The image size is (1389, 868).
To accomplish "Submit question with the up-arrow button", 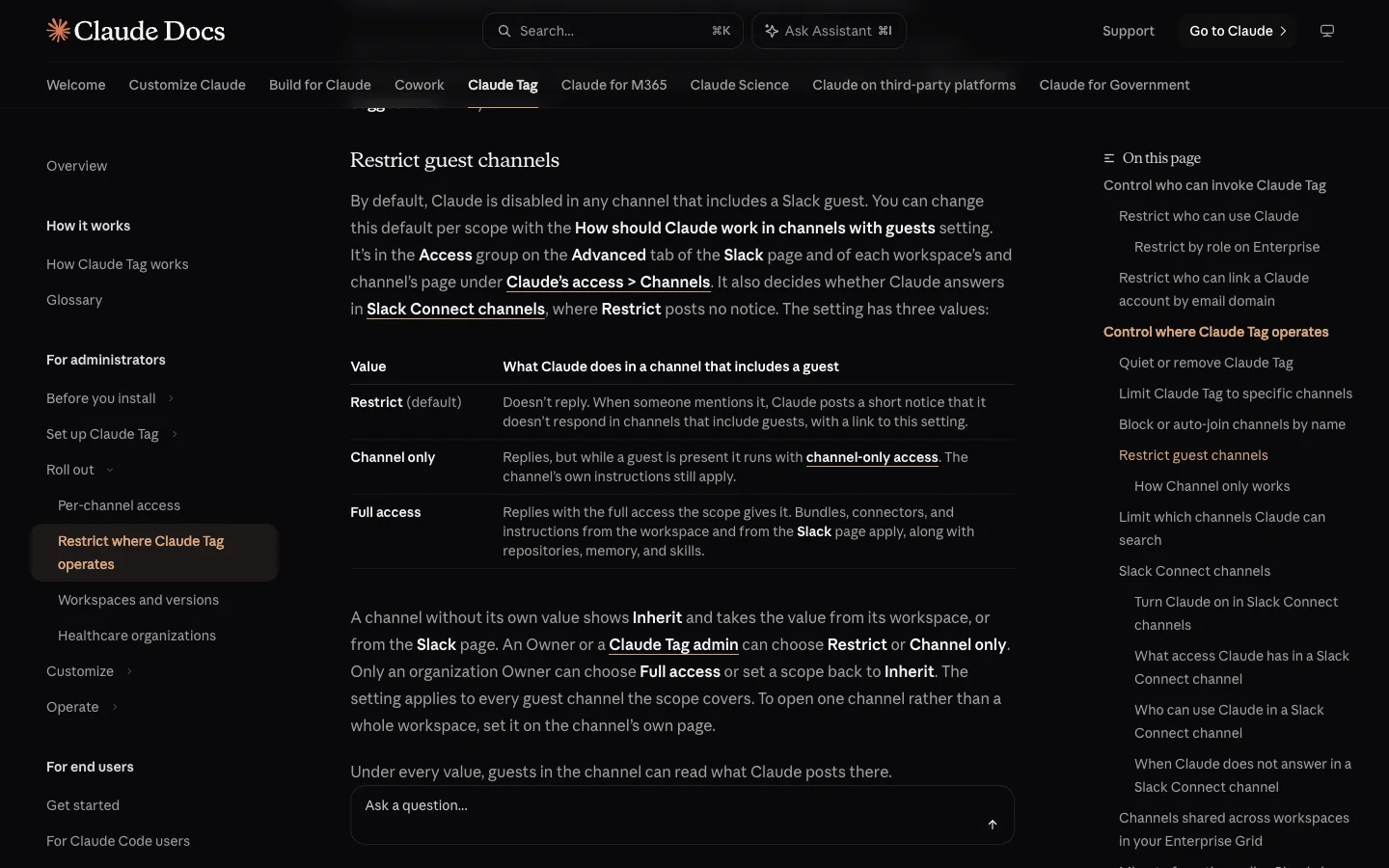I will [993, 825].
